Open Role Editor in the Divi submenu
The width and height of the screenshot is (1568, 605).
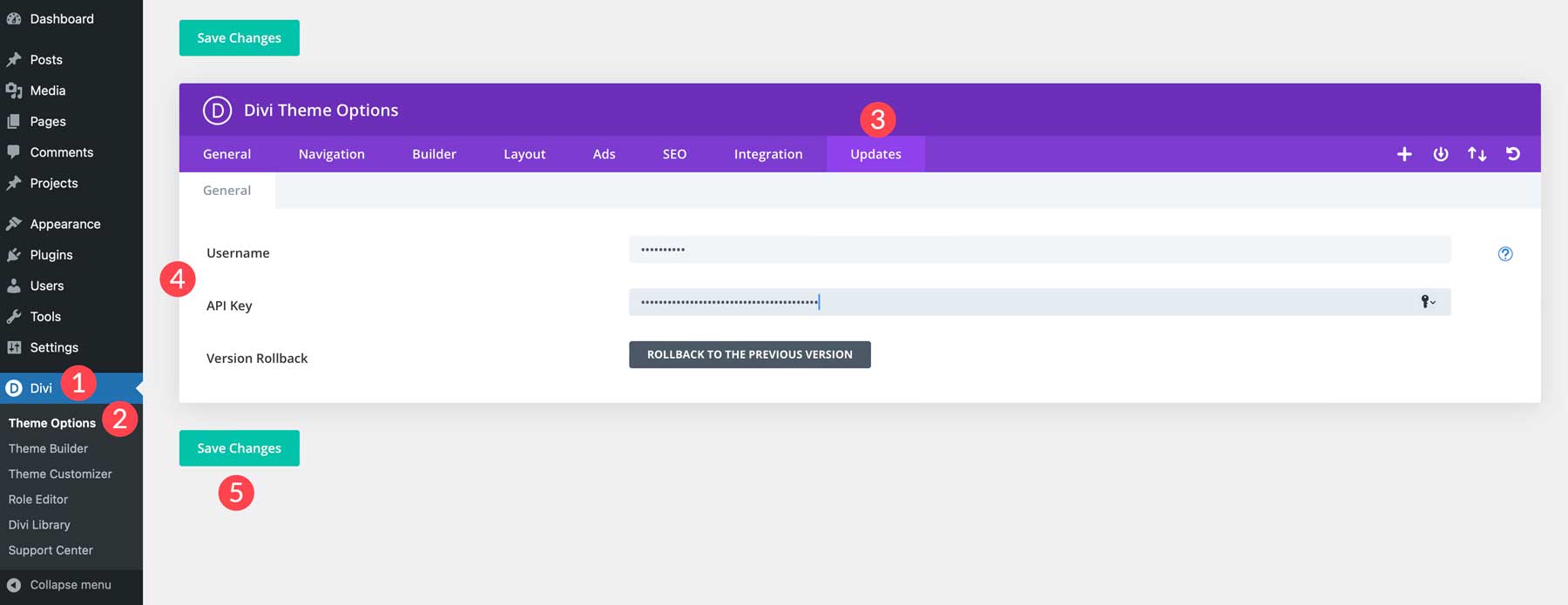tap(38, 500)
